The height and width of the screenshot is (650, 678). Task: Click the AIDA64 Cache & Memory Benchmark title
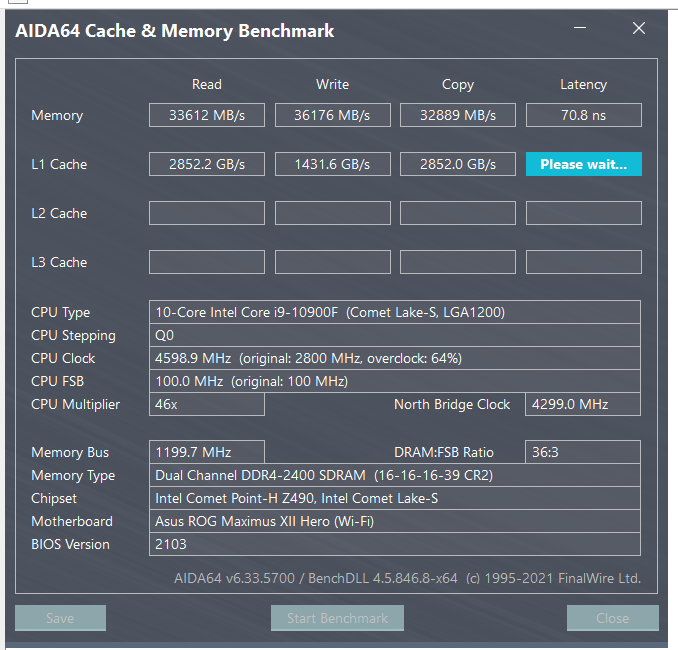point(175,31)
